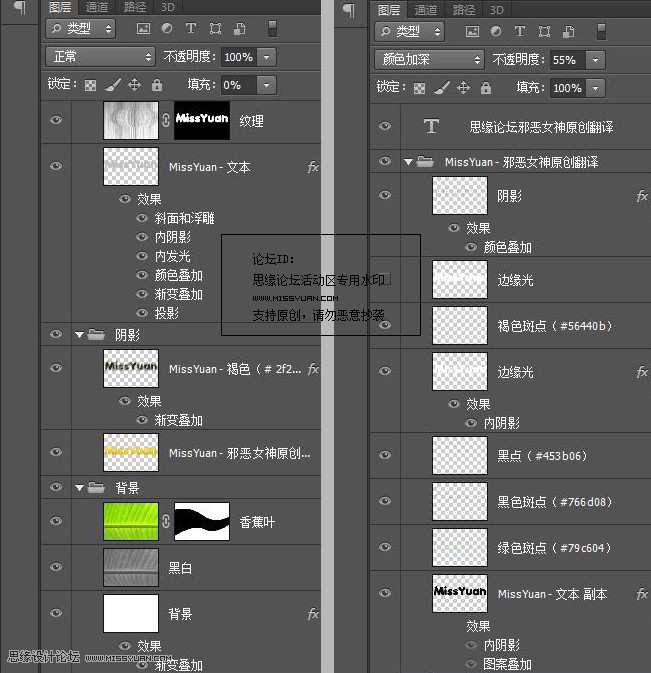Switch to 路径 tab in right panel
651x673 pixels.
click(x=464, y=9)
